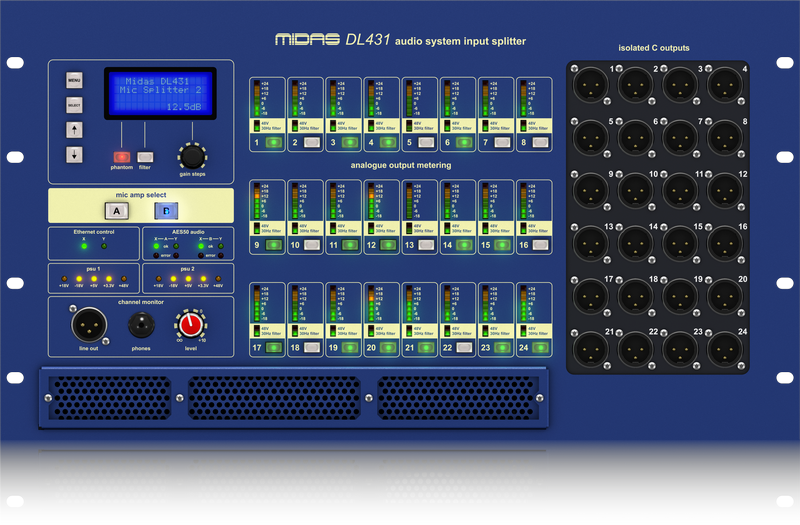Screen dimensions: 800x525
Task: Click the channel 4 level meter
Action: click(371, 98)
